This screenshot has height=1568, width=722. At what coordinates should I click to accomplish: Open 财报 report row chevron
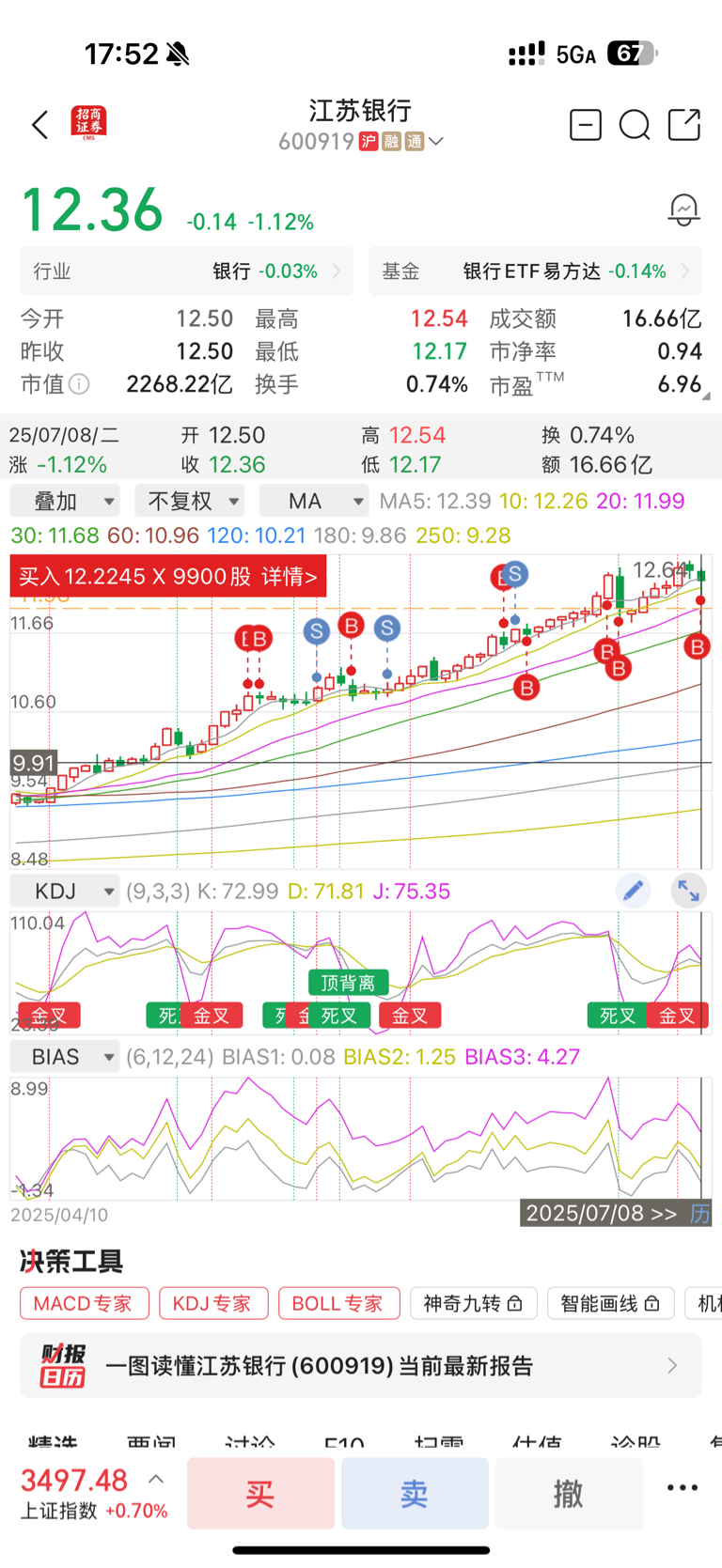click(672, 1365)
